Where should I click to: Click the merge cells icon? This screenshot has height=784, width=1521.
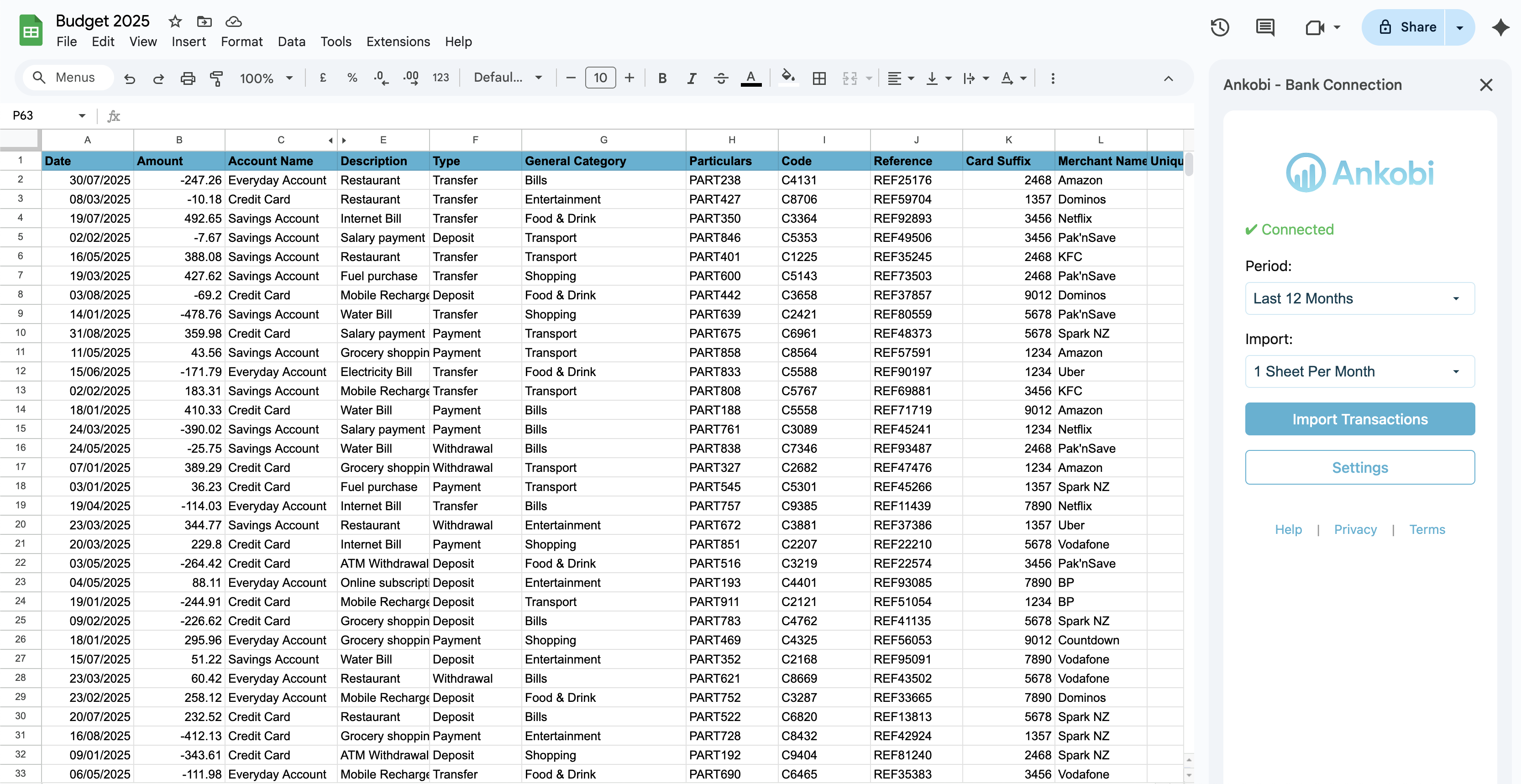click(850, 78)
